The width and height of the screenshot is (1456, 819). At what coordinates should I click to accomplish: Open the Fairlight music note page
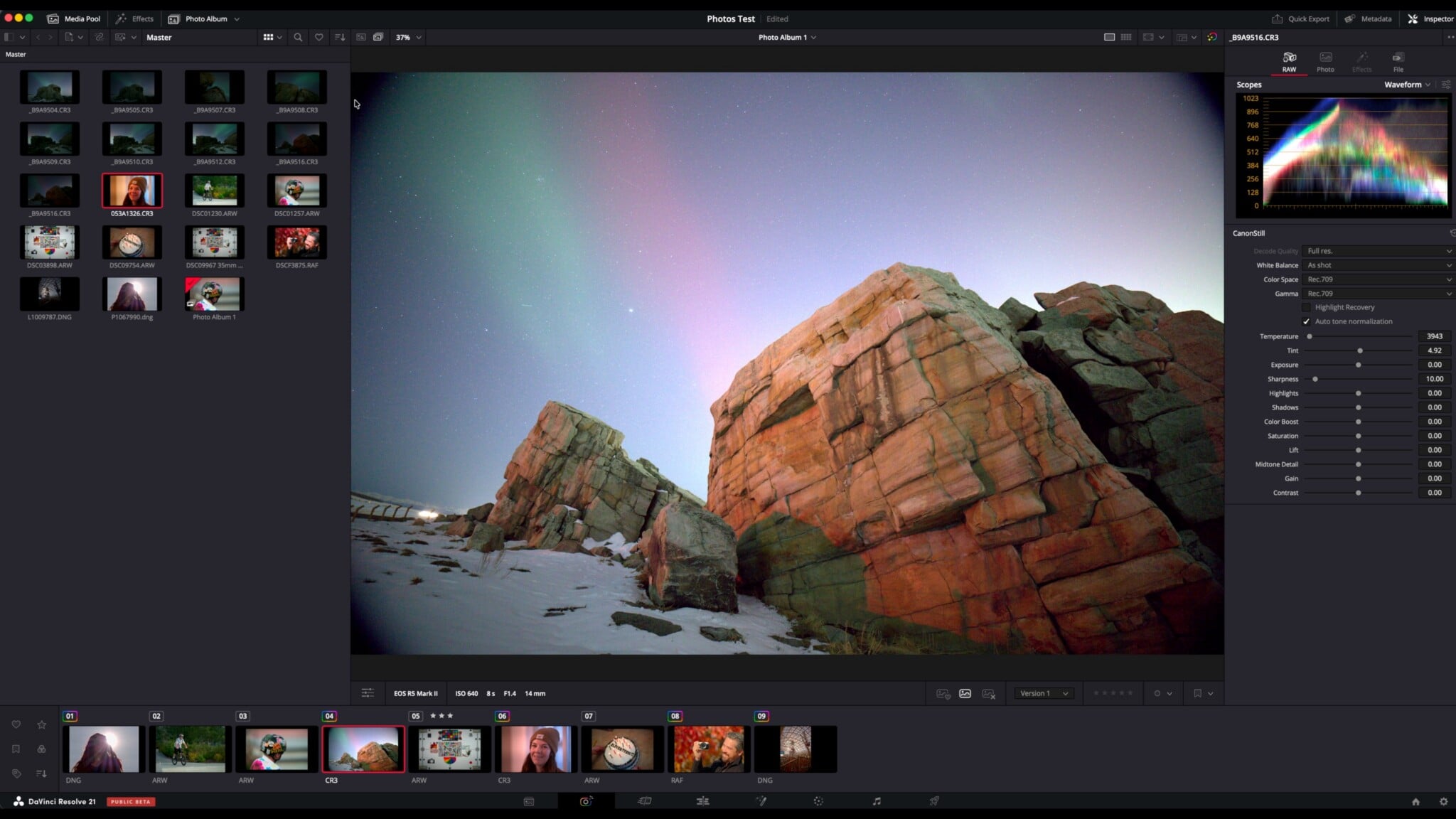[877, 801]
